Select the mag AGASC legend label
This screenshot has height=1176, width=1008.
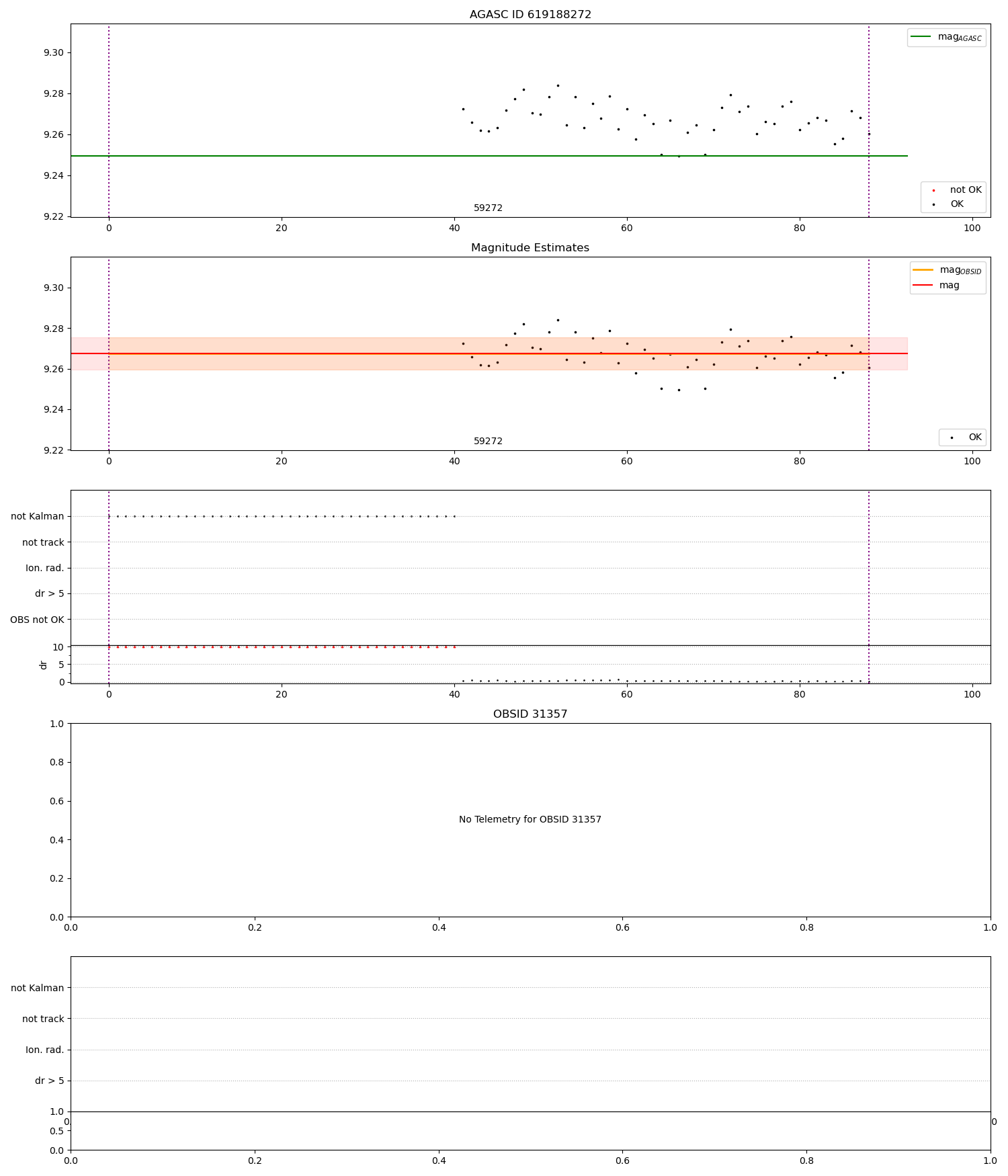pyautogui.click(x=960, y=38)
